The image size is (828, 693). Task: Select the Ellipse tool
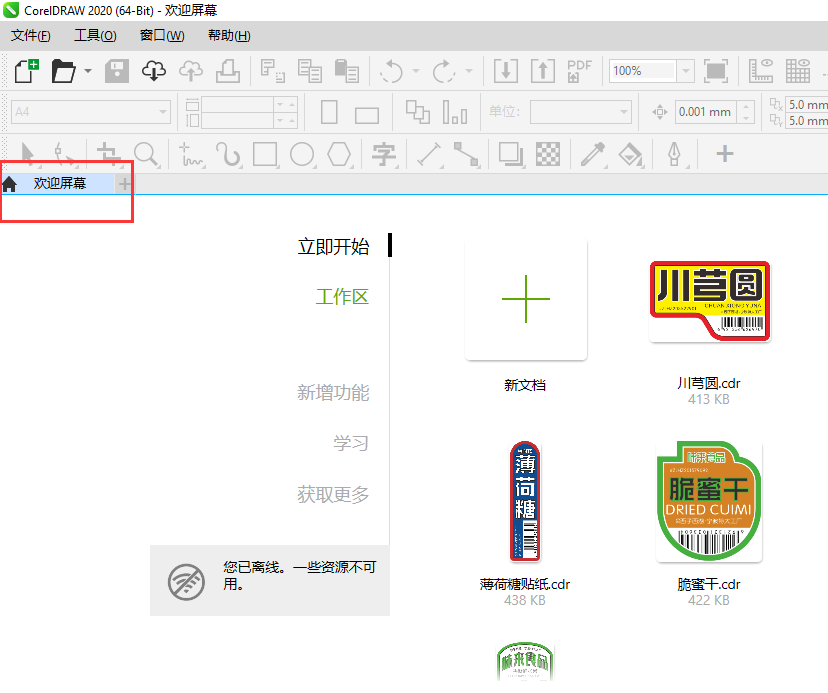point(303,154)
